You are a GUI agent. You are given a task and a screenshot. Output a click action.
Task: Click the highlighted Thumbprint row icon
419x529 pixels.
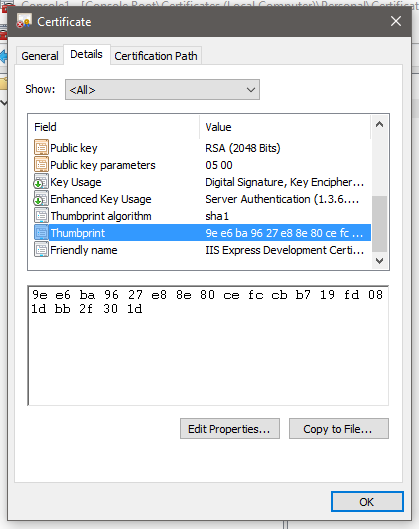[41, 233]
